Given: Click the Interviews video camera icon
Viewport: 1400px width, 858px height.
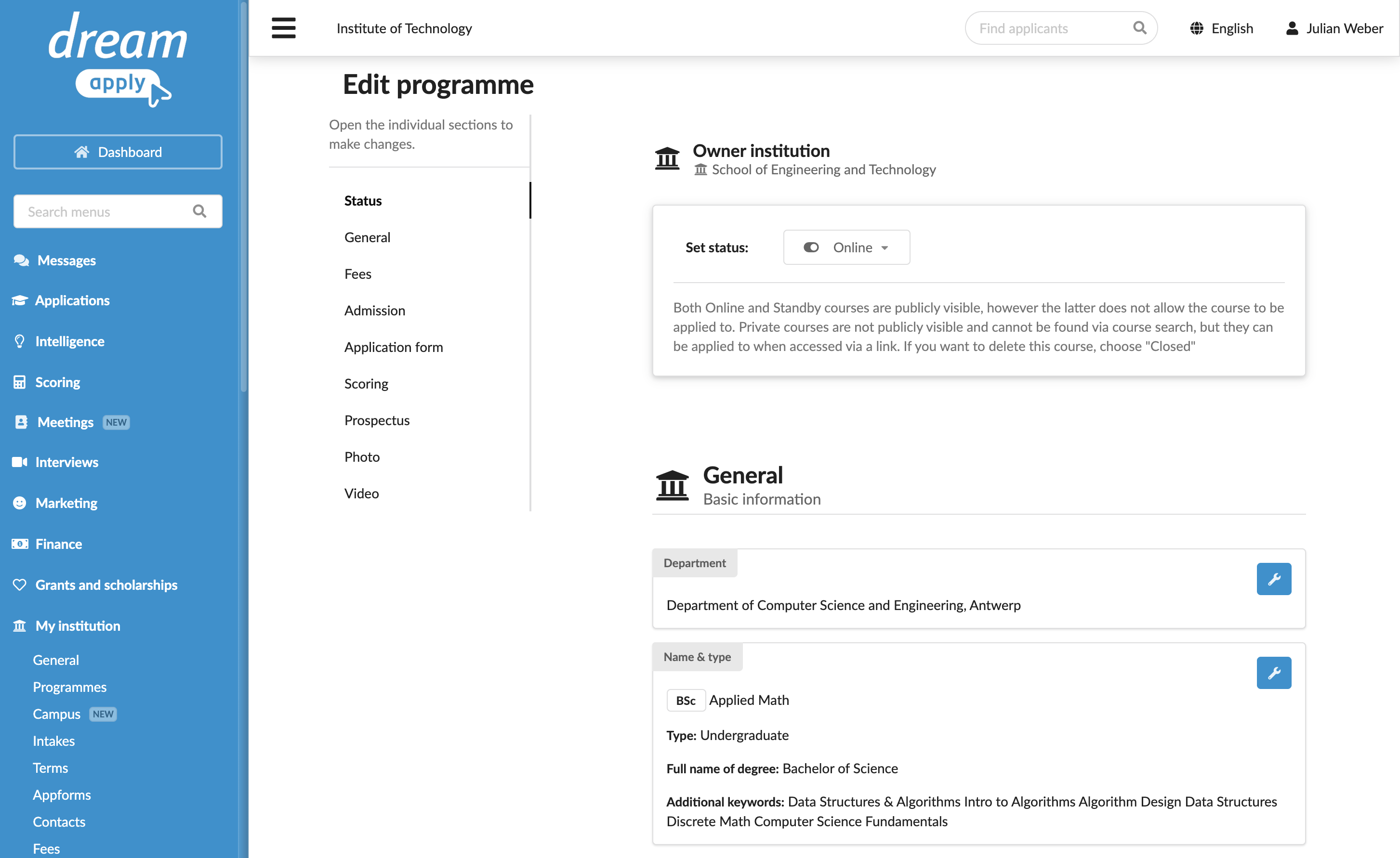Looking at the screenshot, I should (x=20, y=462).
